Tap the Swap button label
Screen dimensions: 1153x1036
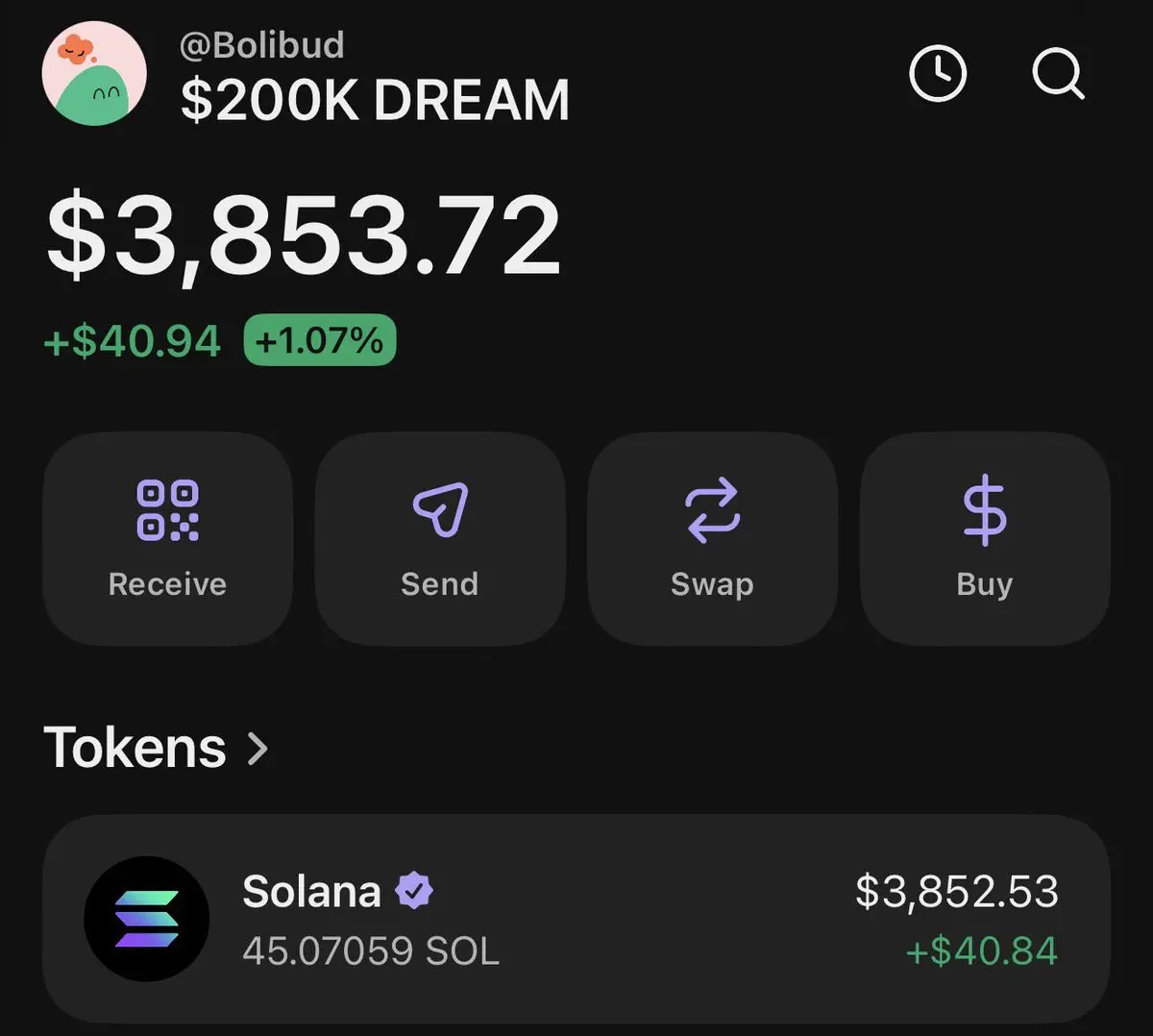712,585
